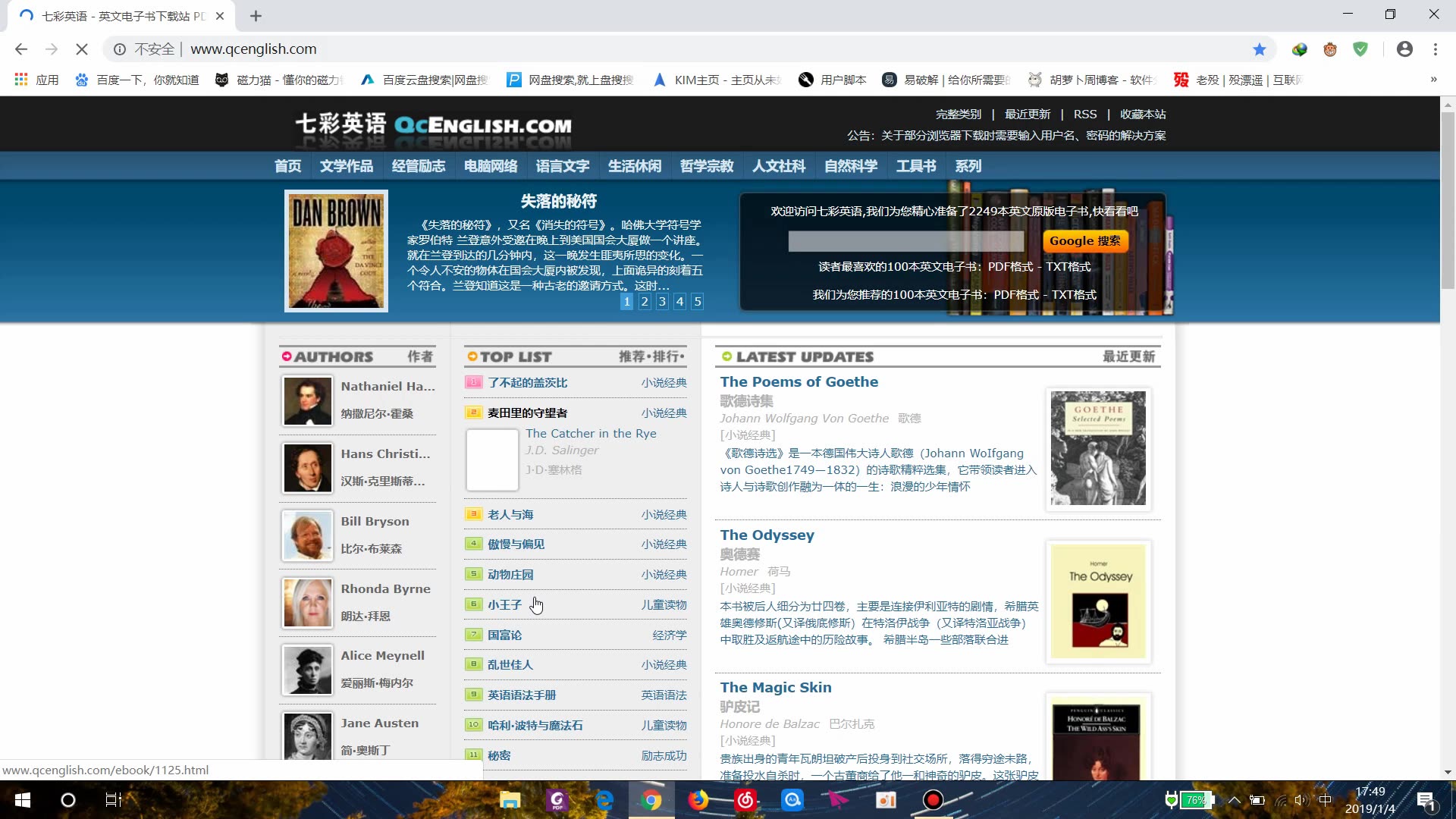Open 读者最喜欢 PDF格式 link
Image resolution: width=1456 pixels, height=819 pixels.
(x=1010, y=267)
